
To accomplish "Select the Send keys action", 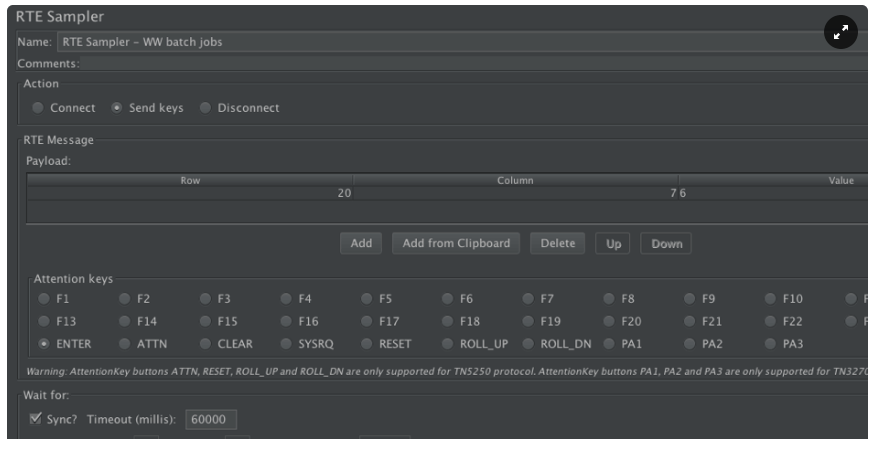I will (x=117, y=108).
